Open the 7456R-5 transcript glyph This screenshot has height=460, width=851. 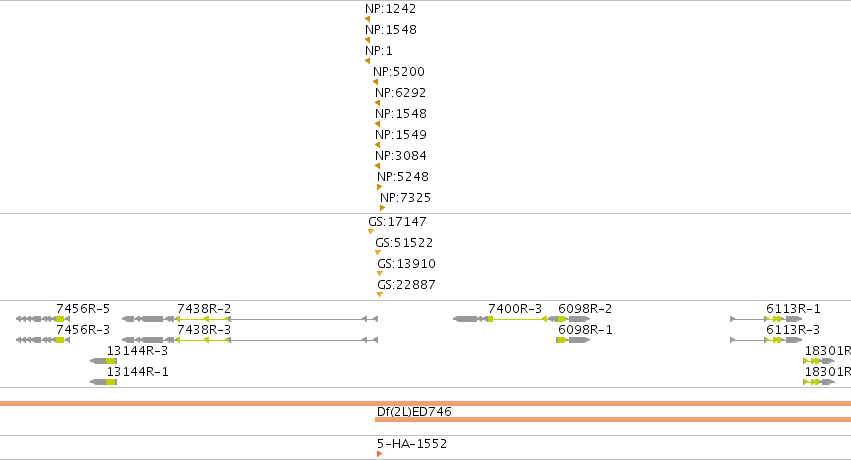pos(43,319)
